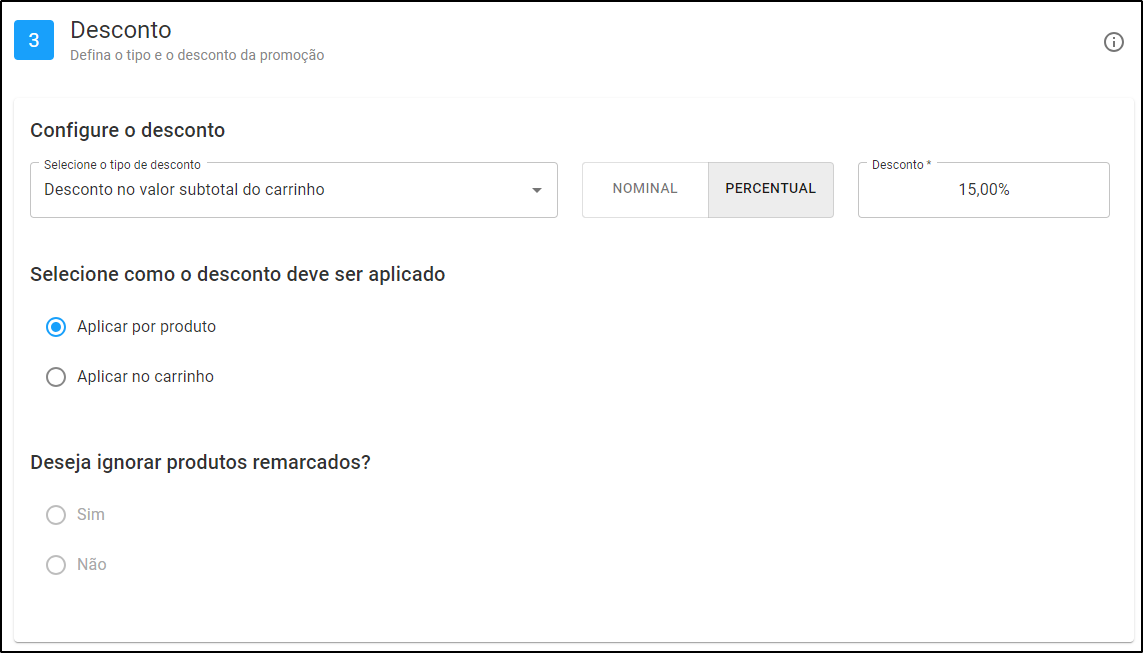
Task: Open the info icon beside Desconto header
Action: 1113,42
